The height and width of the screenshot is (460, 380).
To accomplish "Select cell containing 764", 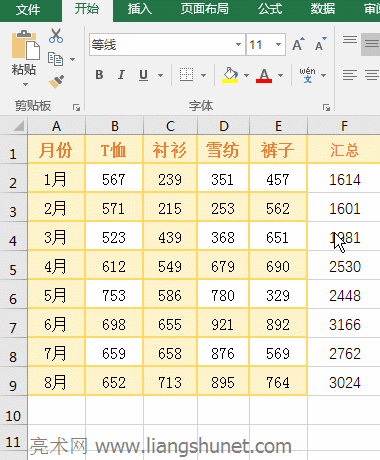I will coord(278,382).
